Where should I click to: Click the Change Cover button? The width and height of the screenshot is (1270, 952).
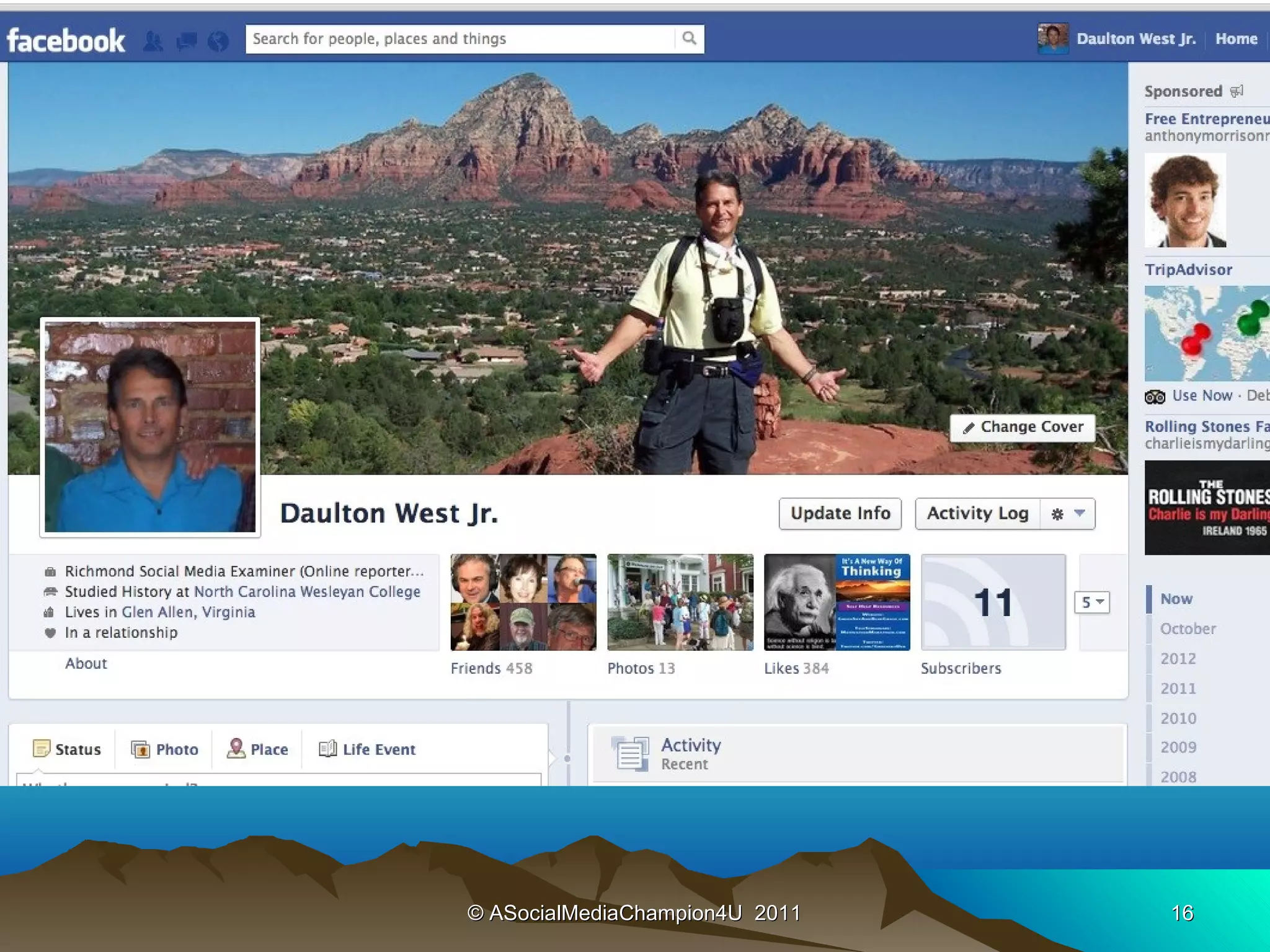[1023, 428]
